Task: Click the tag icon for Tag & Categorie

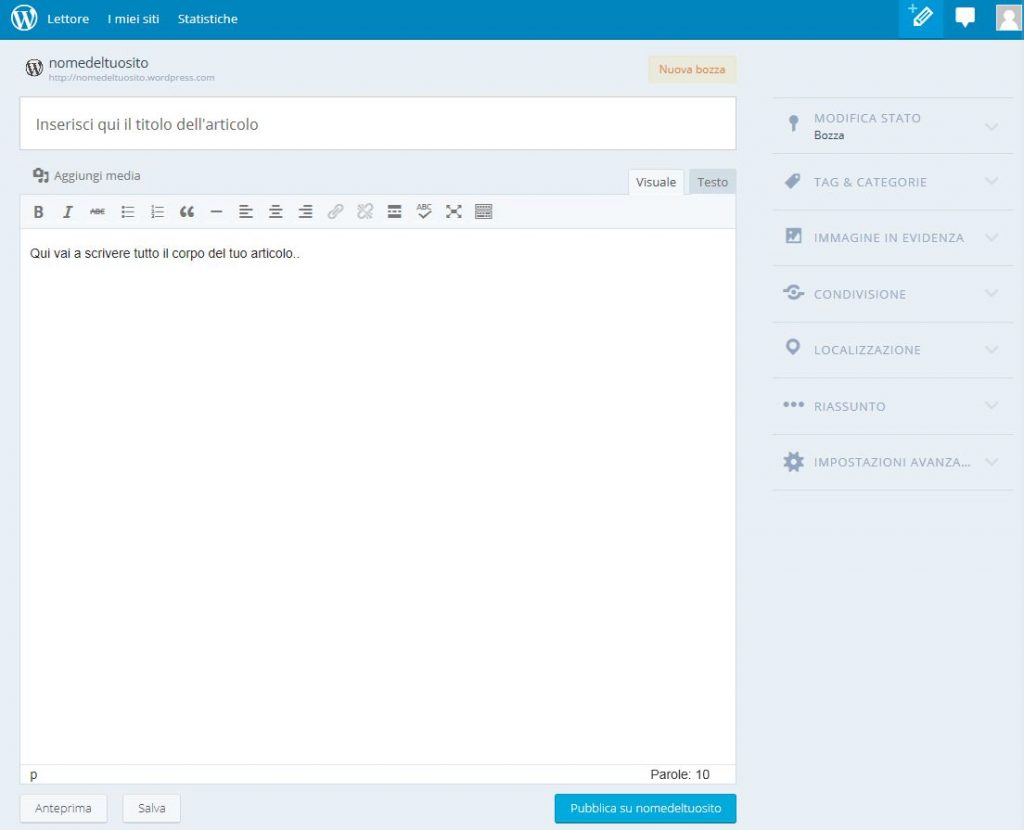Action: 792,181
